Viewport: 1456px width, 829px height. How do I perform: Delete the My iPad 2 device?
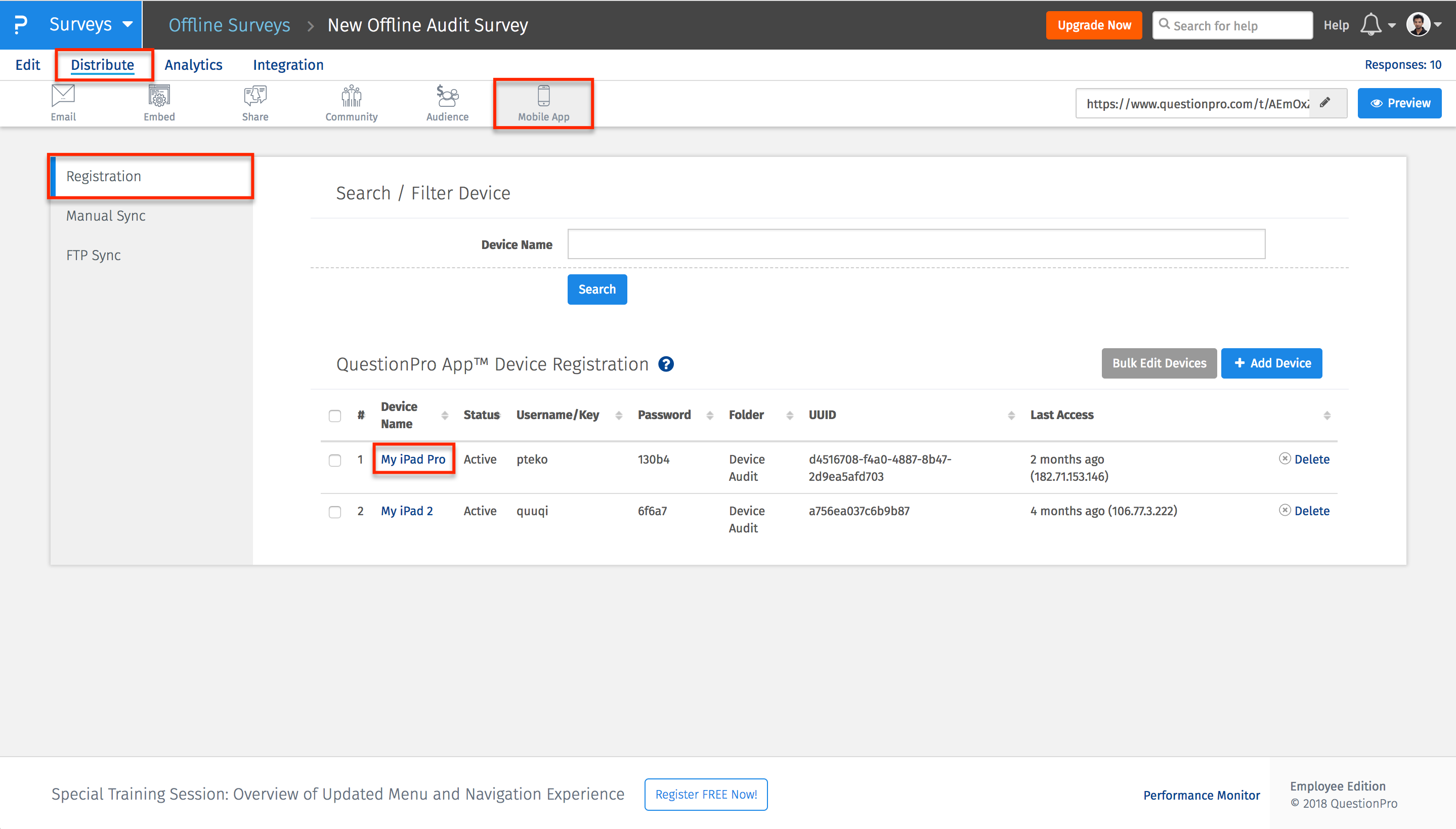(x=1304, y=511)
